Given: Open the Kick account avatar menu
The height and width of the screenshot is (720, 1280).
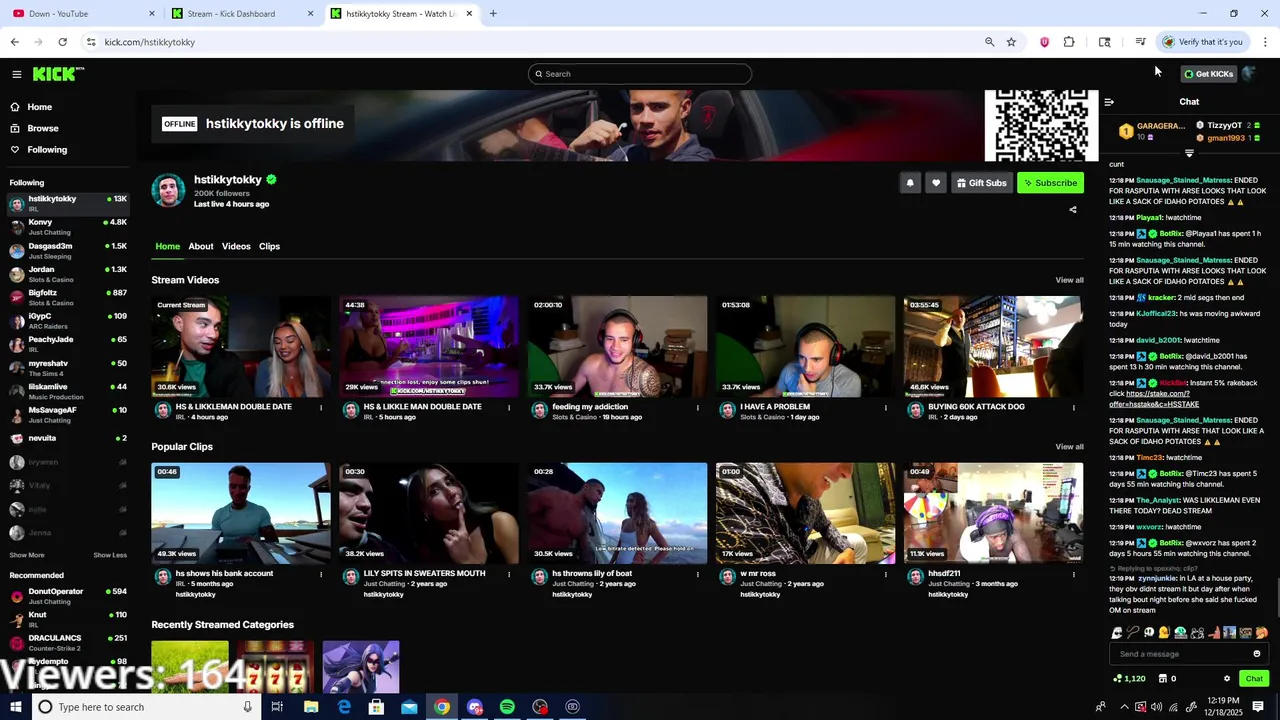Looking at the screenshot, I should [1249, 74].
